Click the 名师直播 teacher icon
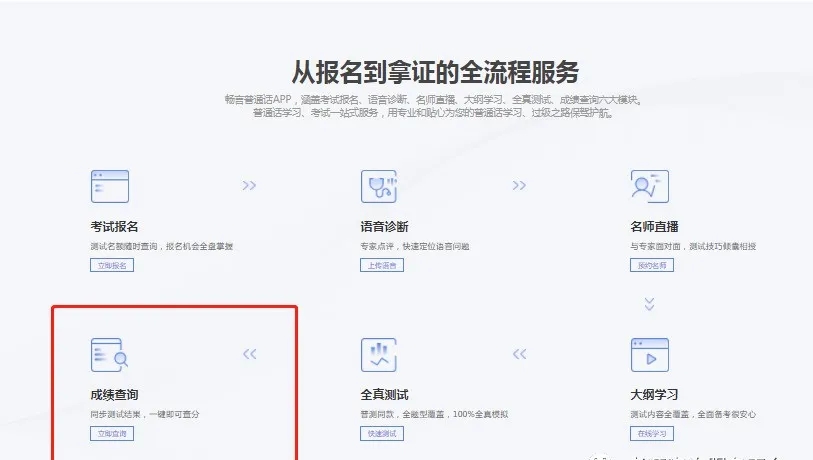813x460 pixels. (650, 186)
